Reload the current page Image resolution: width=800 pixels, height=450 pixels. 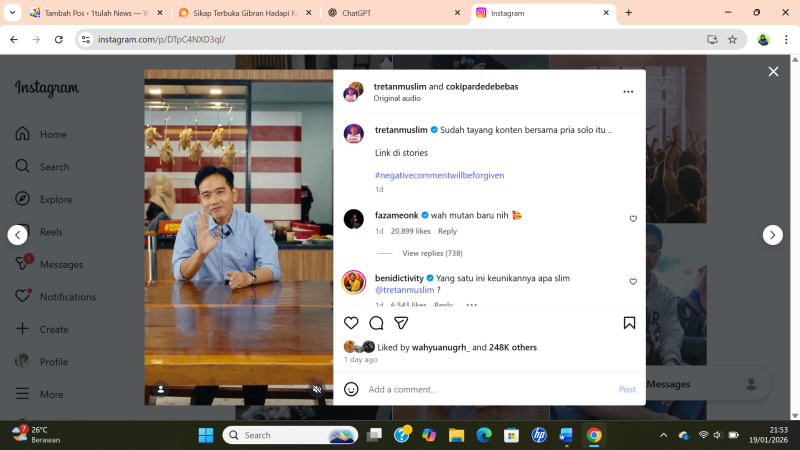[x=59, y=39]
